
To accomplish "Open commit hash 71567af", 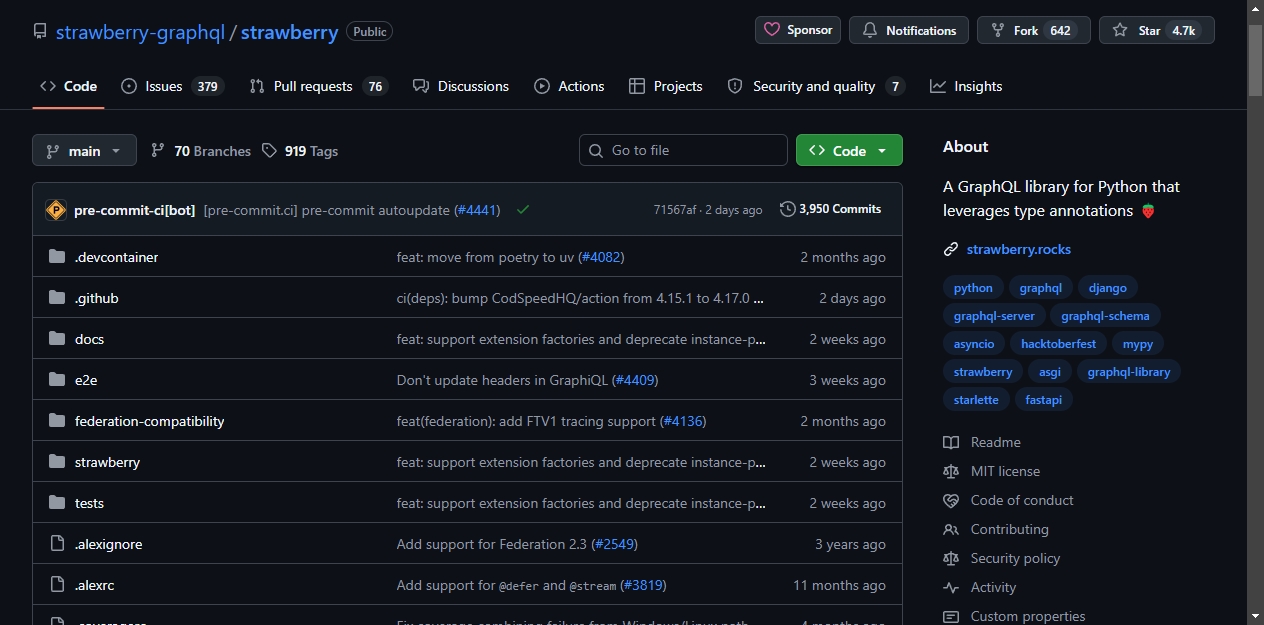I will pyautogui.click(x=675, y=210).
